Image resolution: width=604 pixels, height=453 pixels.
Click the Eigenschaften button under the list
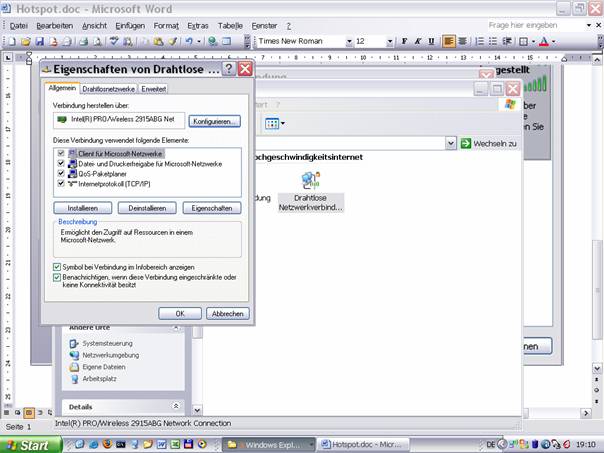pyautogui.click(x=212, y=208)
